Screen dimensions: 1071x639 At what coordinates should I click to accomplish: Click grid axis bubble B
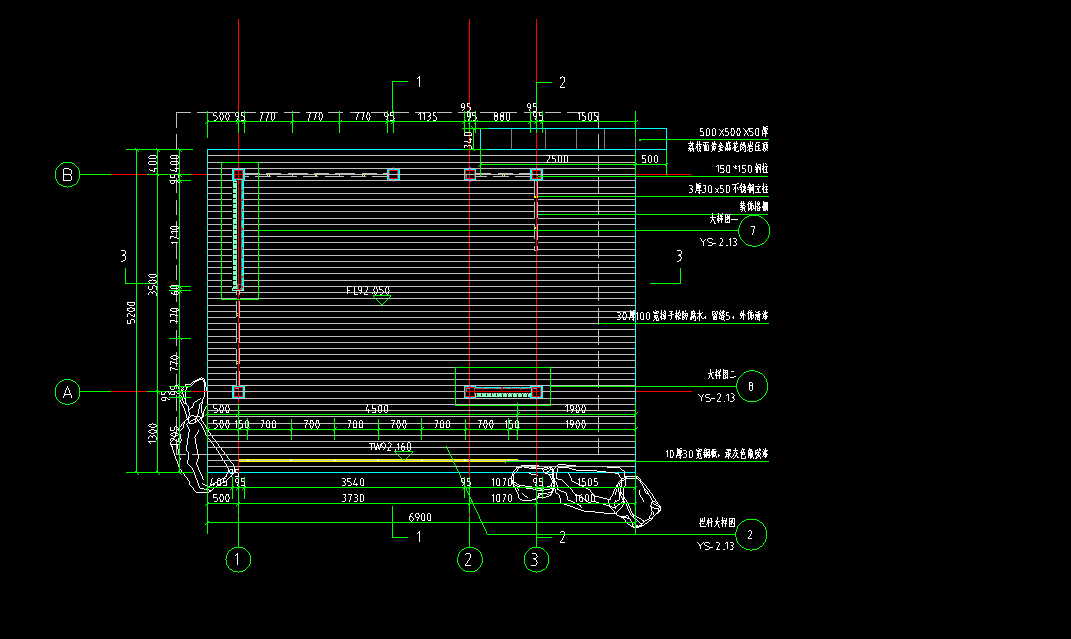pyautogui.click(x=68, y=175)
